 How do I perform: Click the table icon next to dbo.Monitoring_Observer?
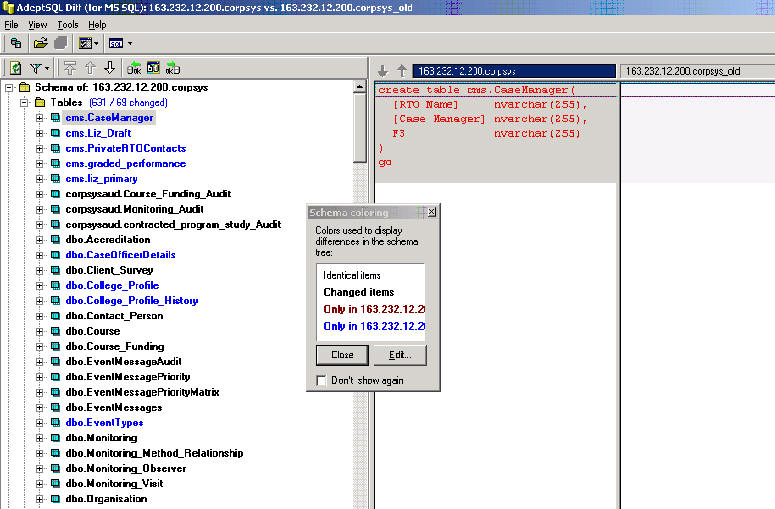[56, 468]
